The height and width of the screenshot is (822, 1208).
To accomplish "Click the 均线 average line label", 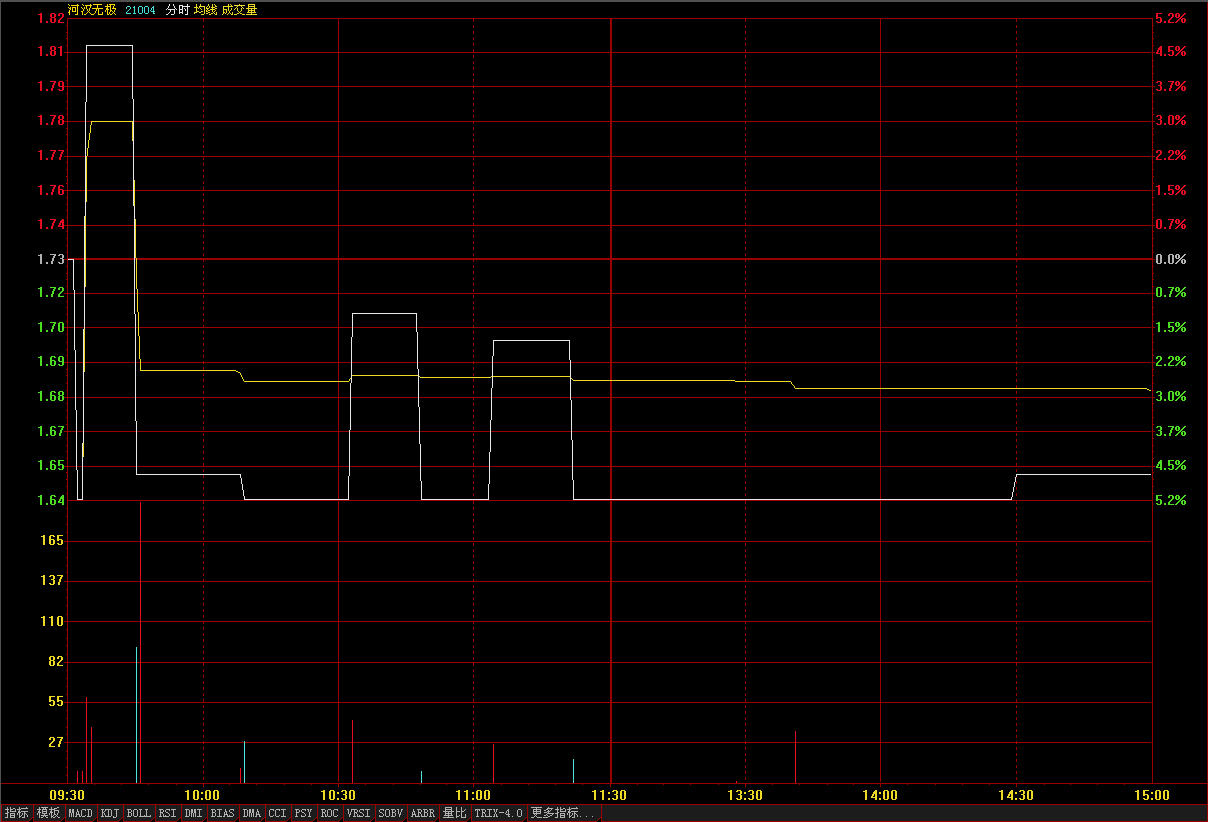I will [x=205, y=10].
